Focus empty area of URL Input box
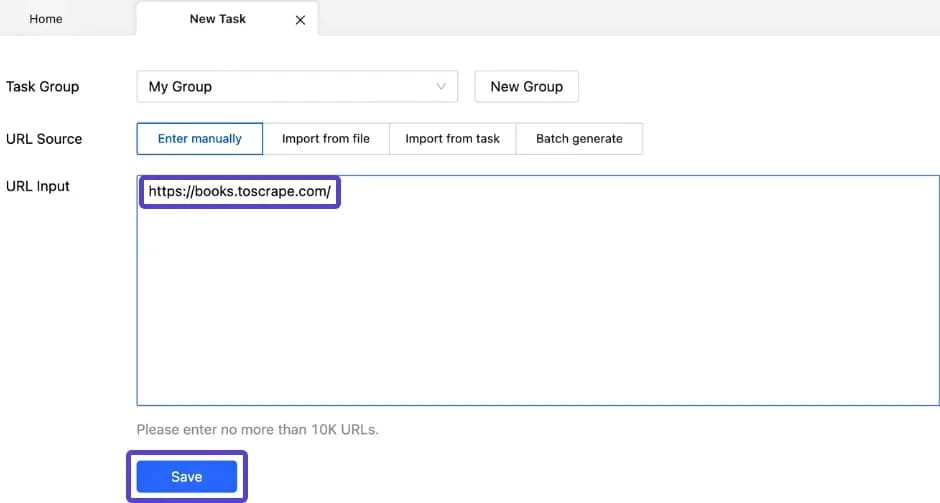 point(537,290)
